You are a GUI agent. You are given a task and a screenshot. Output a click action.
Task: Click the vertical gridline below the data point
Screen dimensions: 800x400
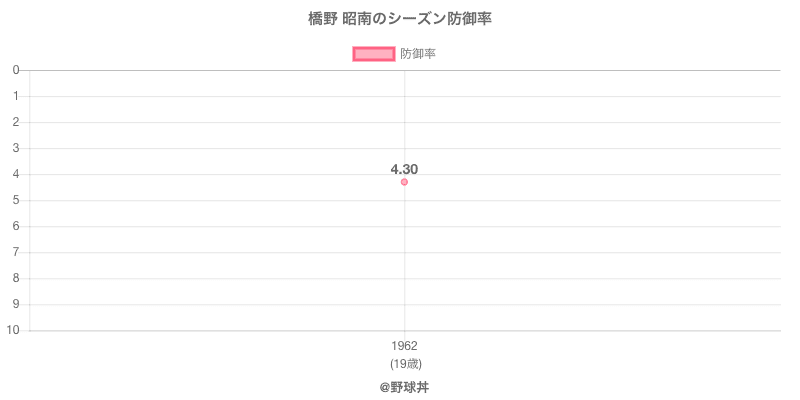coord(404,260)
